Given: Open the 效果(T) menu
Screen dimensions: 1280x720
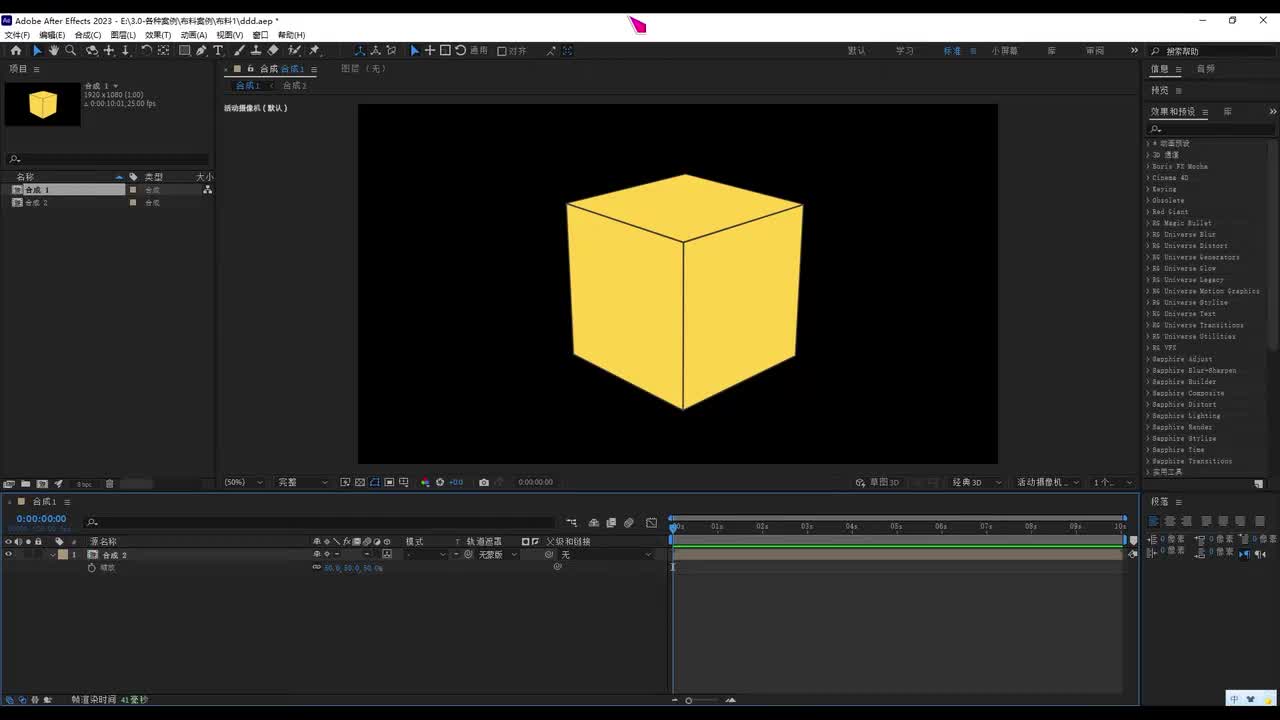Looking at the screenshot, I should (158, 35).
